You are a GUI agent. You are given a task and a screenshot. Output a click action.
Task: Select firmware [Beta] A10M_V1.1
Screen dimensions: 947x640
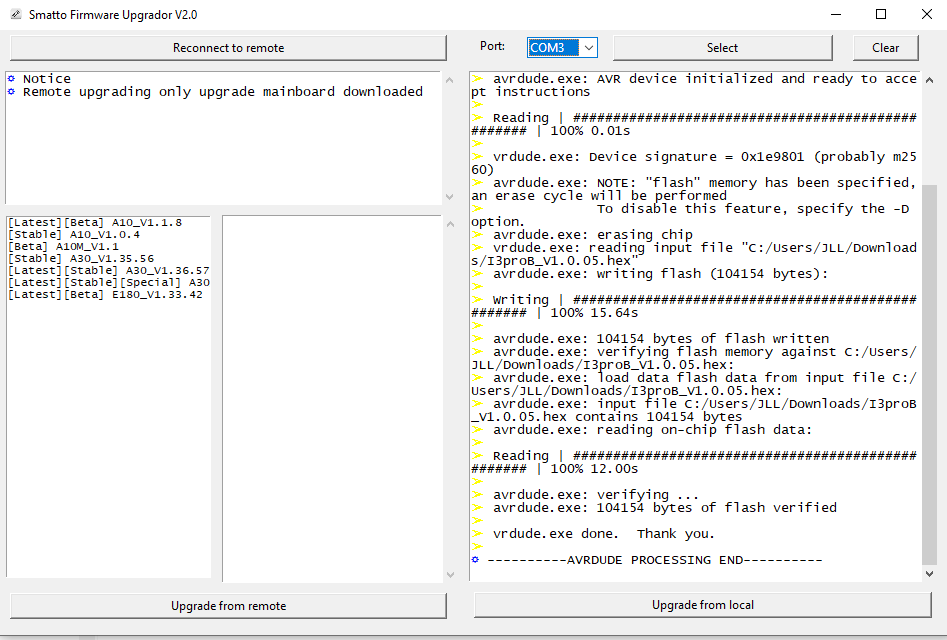(x=63, y=246)
